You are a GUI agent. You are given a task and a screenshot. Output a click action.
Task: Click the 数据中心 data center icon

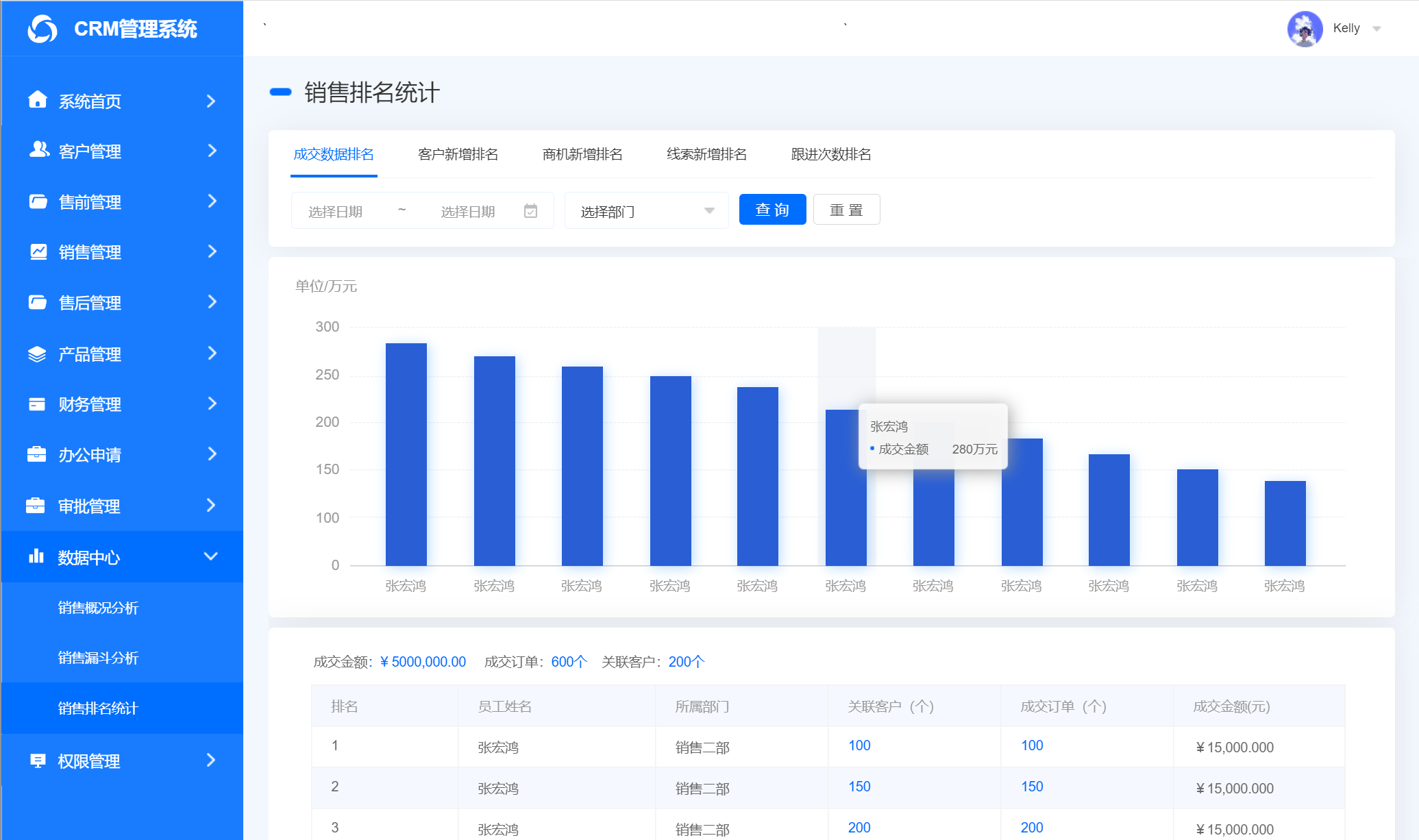pos(38,556)
